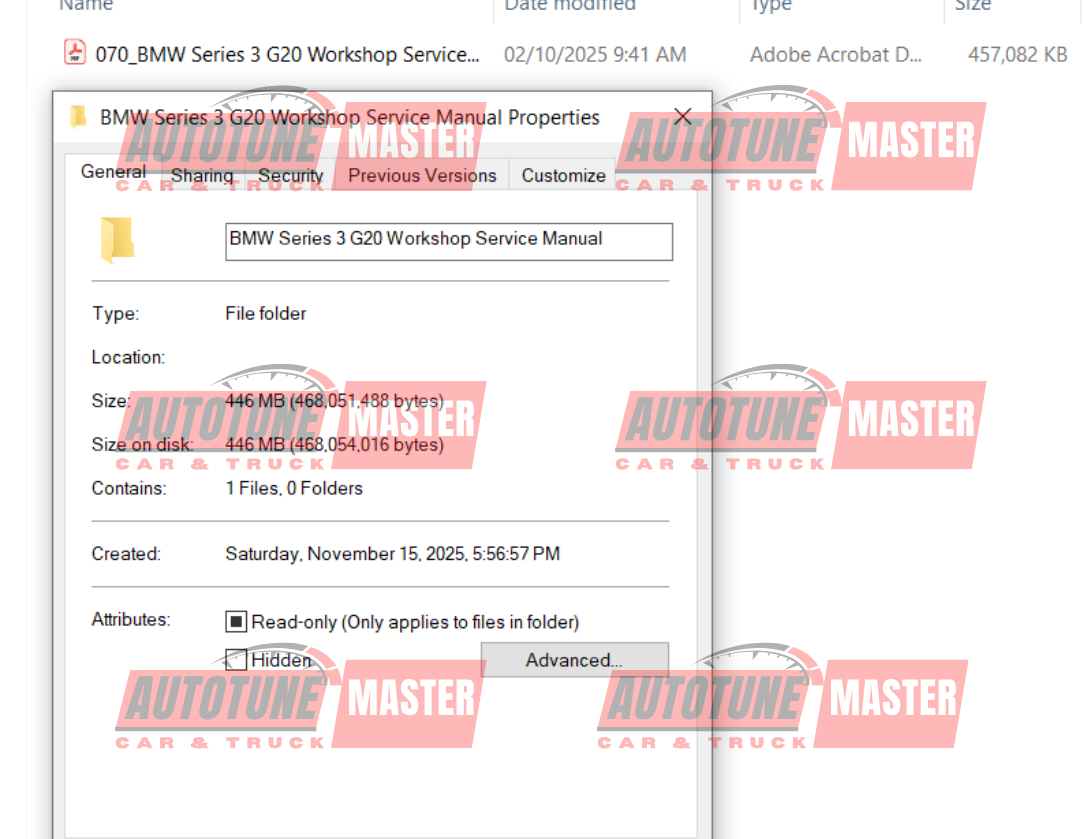Image resolution: width=1083 pixels, height=839 pixels.
Task: Click the Type column header
Action: (771, 6)
